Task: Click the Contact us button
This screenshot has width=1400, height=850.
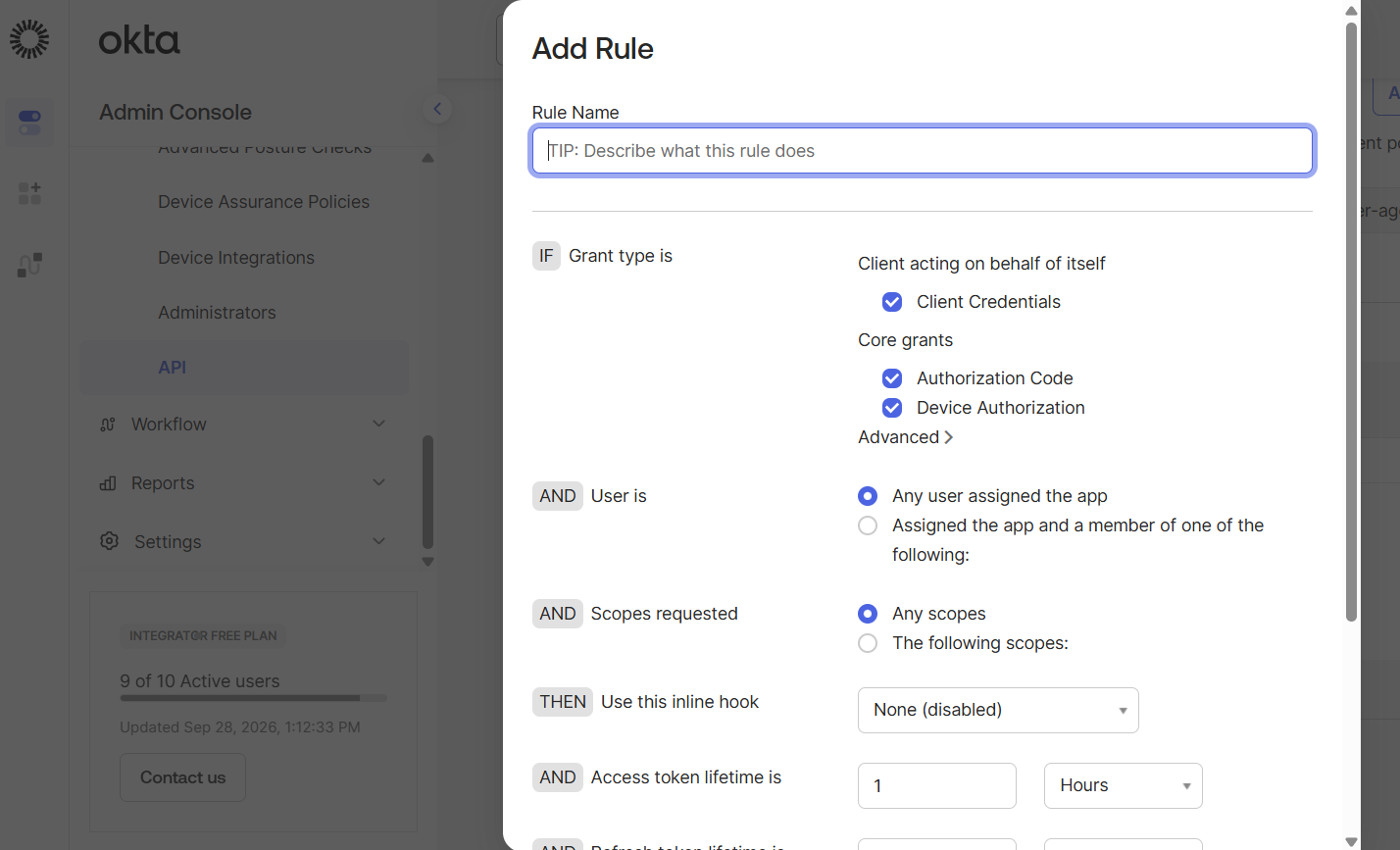Action: click(x=182, y=777)
